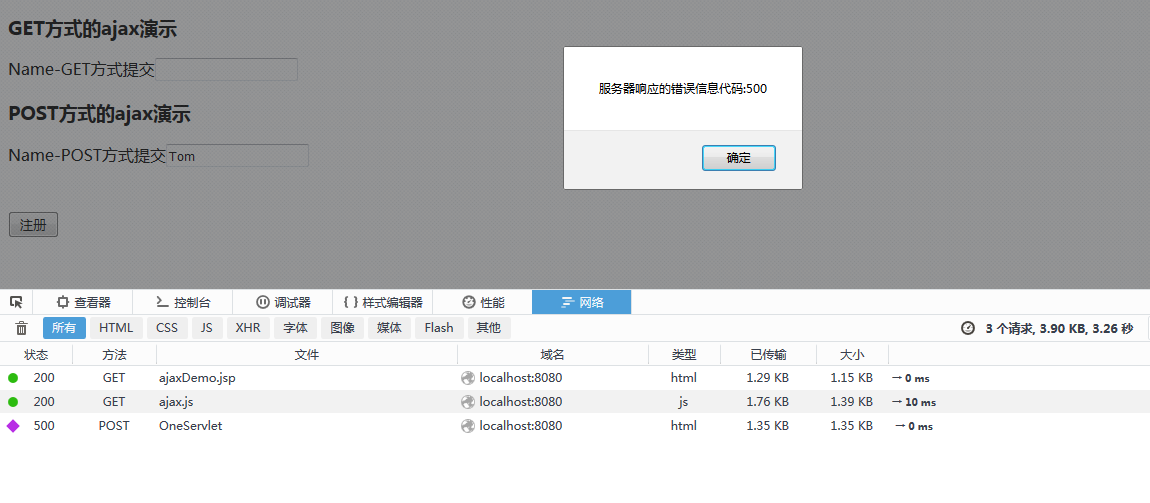This screenshot has width=1150, height=503.
Task: Sort by 域名 domain column header
Action: pos(552,355)
